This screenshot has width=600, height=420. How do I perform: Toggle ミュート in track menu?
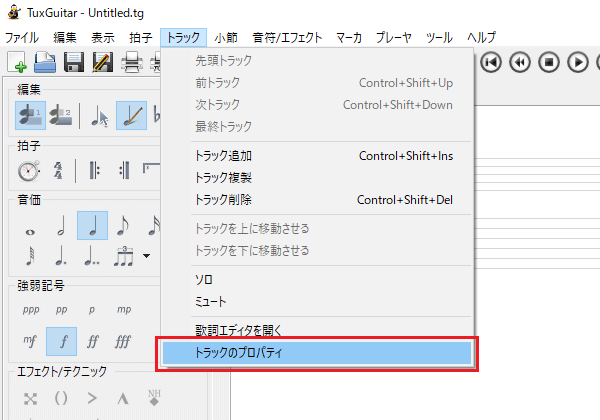[318, 302]
